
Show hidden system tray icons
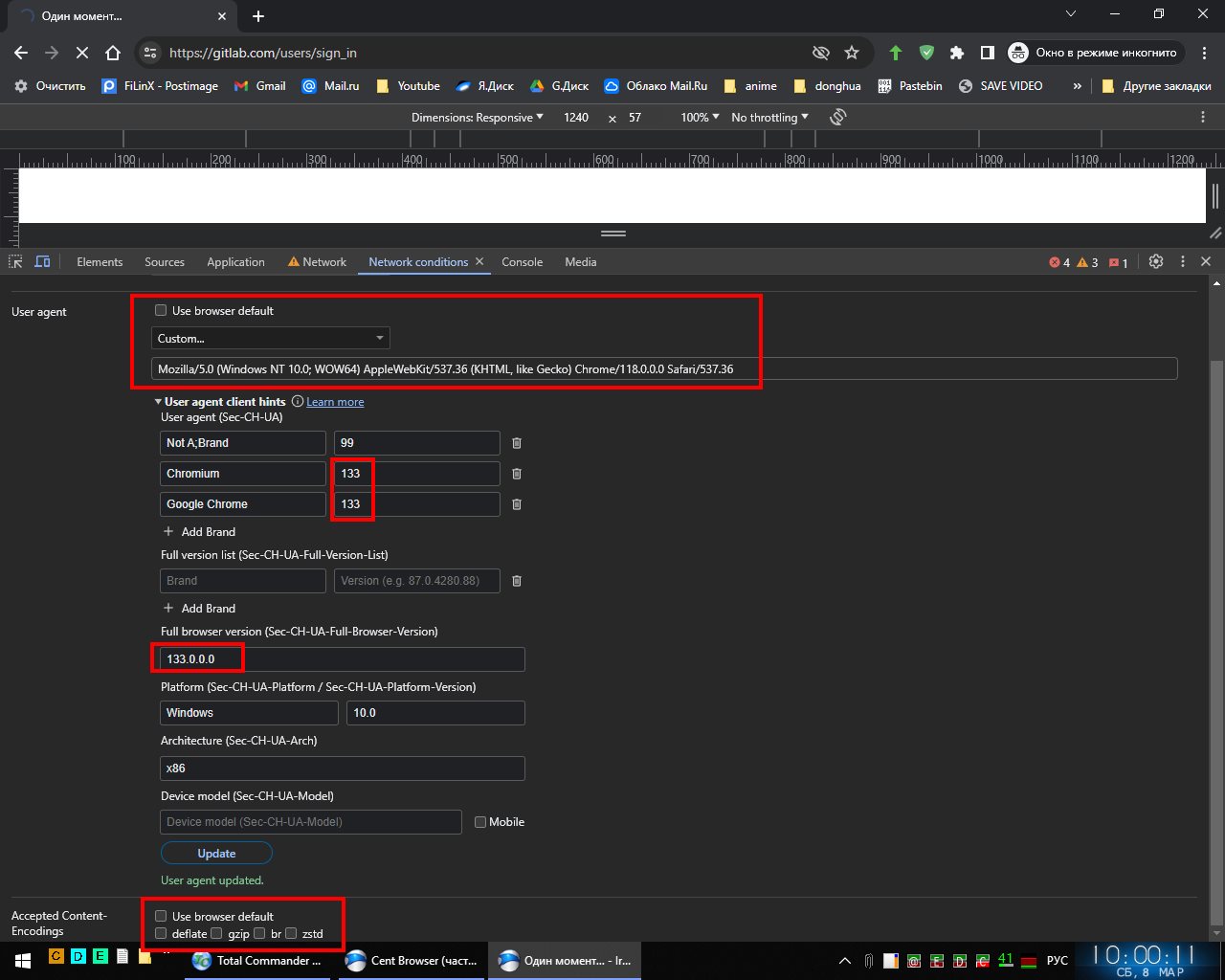click(x=845, y=960)
